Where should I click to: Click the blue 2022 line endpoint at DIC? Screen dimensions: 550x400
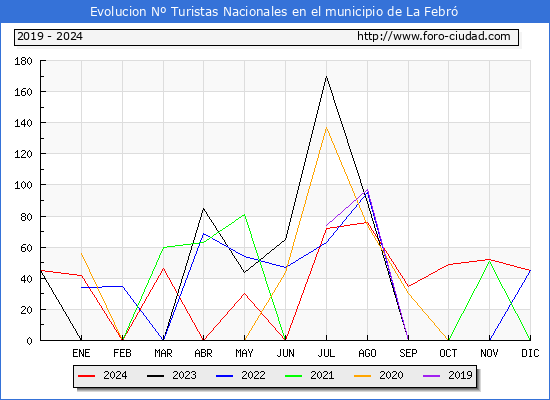coord(530,271)
